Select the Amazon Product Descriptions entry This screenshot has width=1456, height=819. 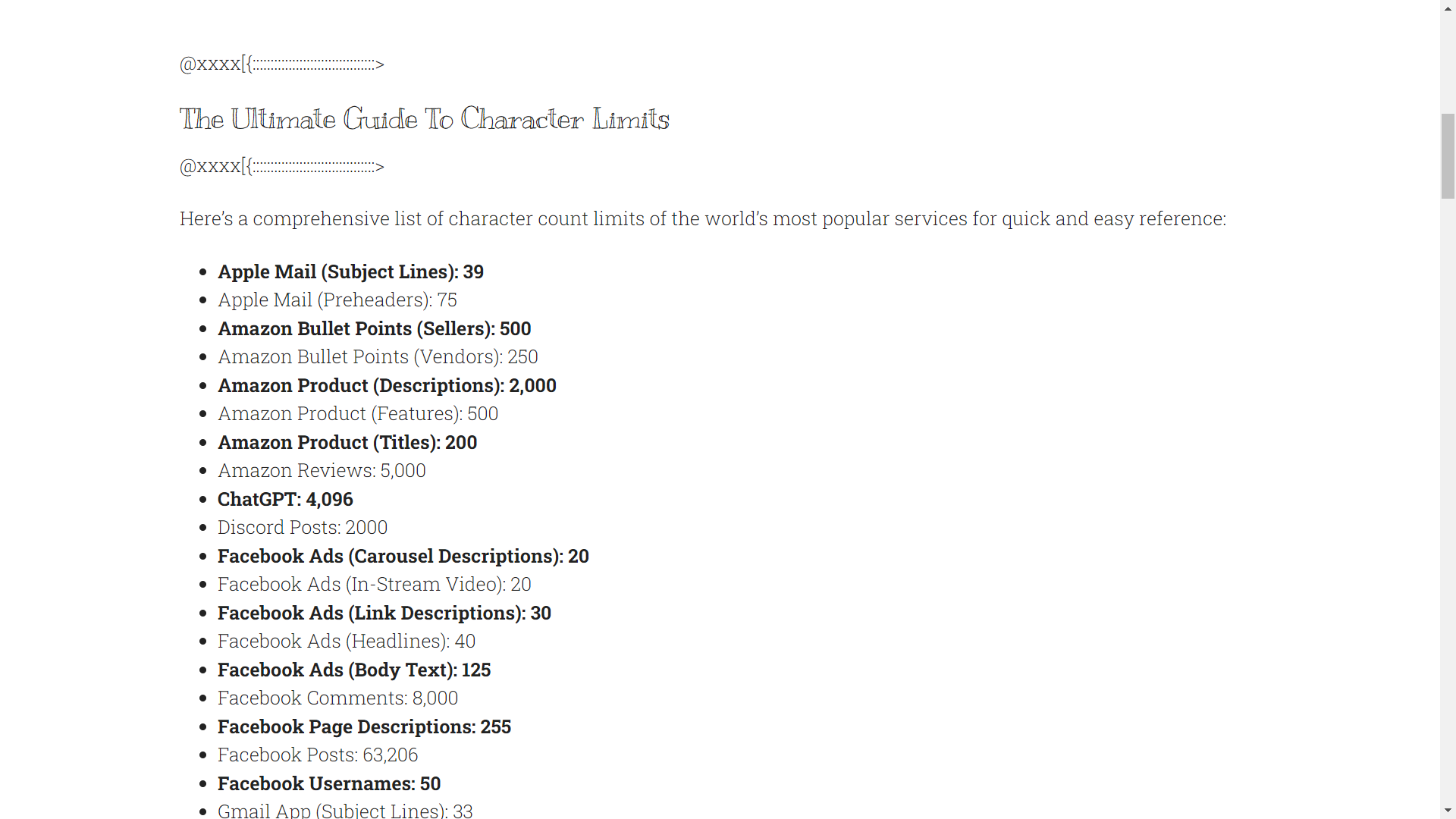coord(387,385)
